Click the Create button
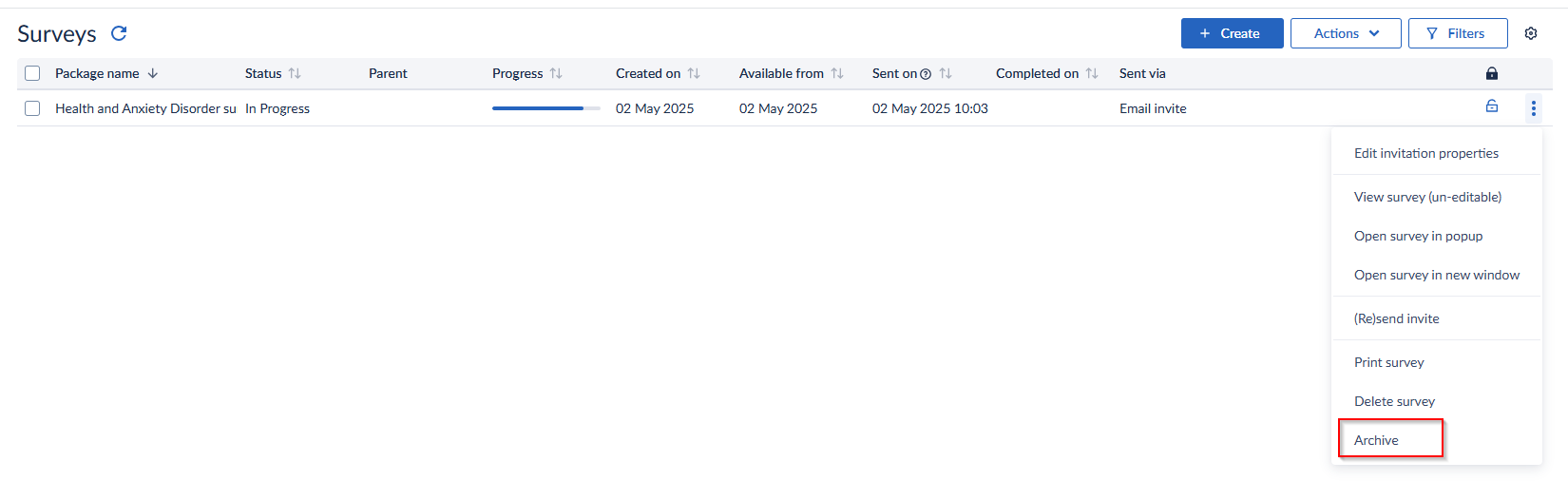The height and width of the screenshot is (481, 1568). coord(1232,33)
